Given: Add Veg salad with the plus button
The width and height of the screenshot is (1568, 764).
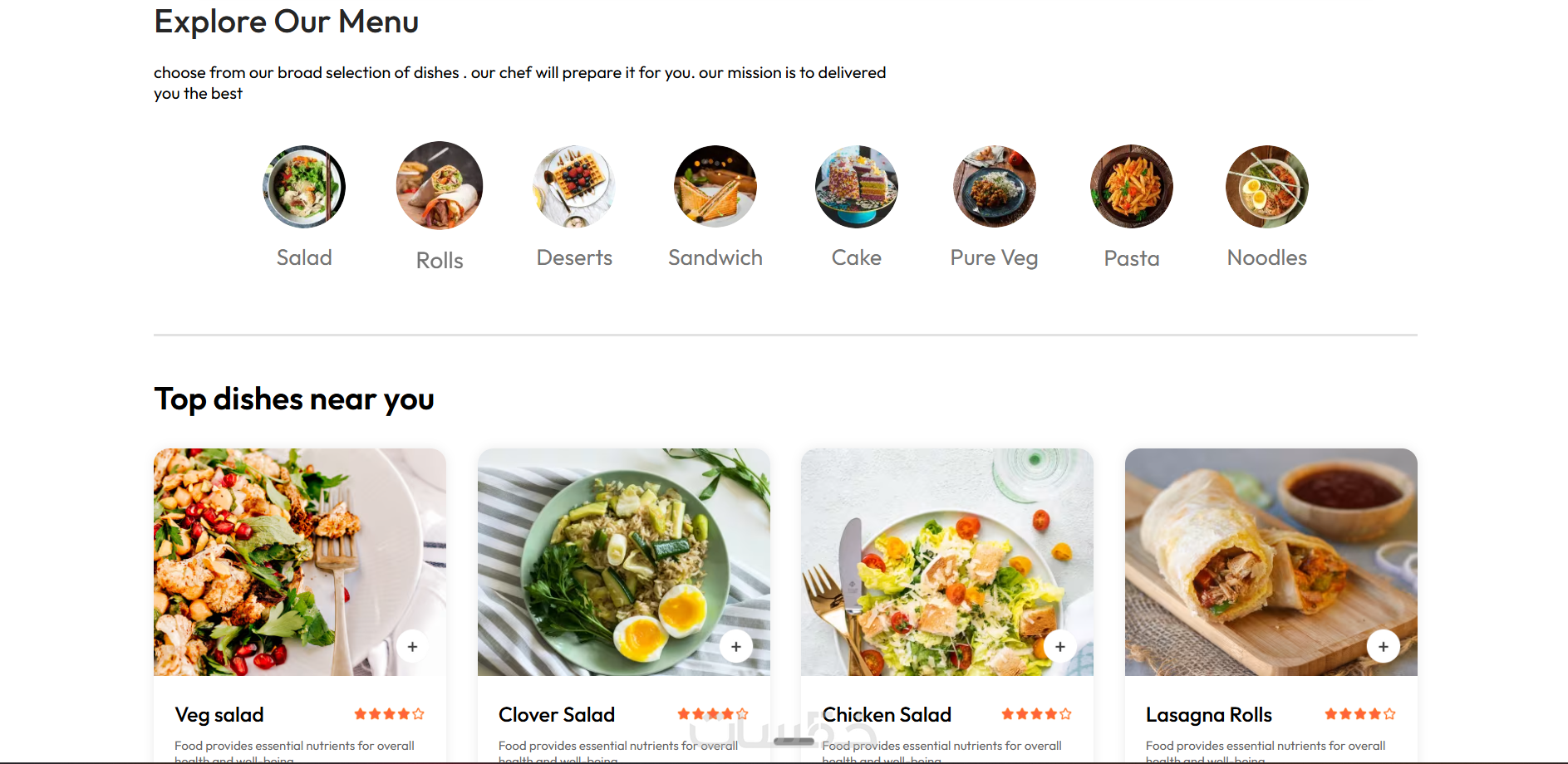Looking at the screenshot, I should pos(412,646).
